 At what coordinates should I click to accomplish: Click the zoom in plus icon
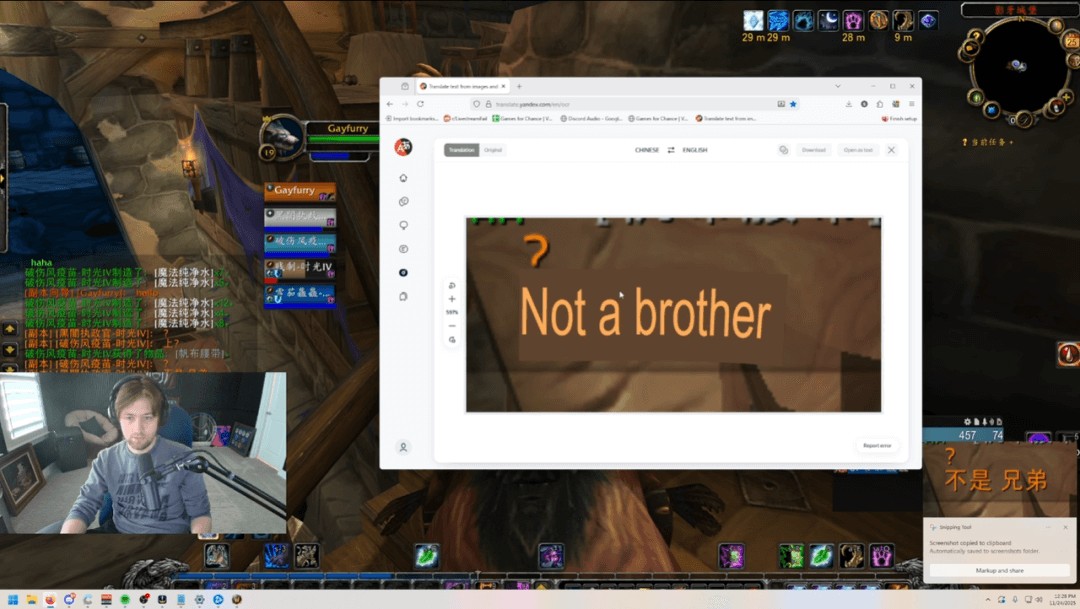452,299
